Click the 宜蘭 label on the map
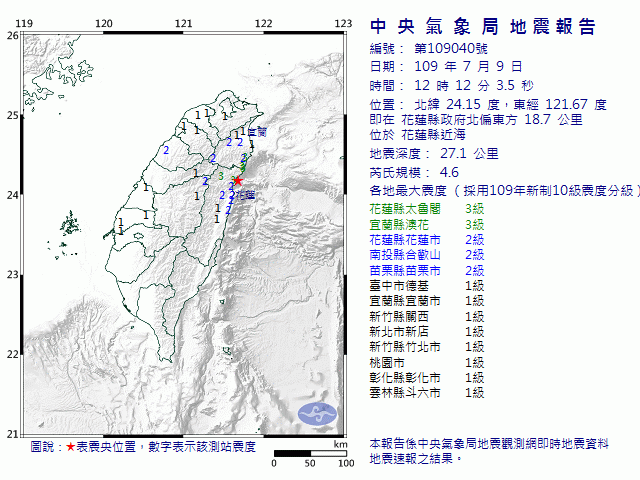This screenshot has width=640, height=480. [x=256, y=131]
